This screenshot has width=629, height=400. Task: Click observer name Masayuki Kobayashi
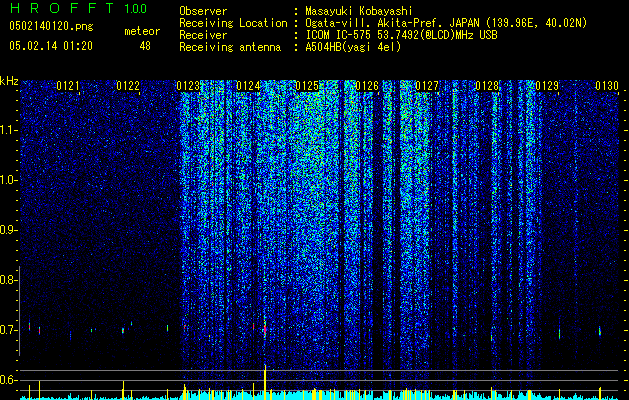[359, 11]
